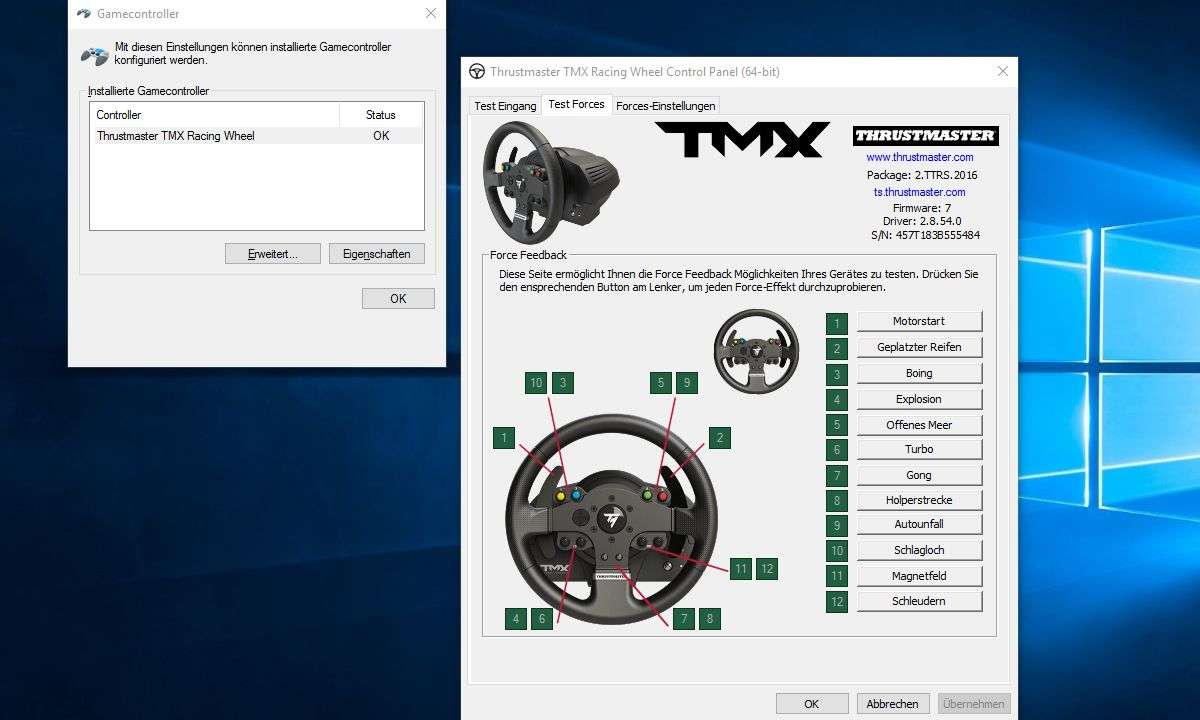Screen dimensions: 1200x720
Task: Click the green number 6 icon beside Turbo
Action: [837, 450]
